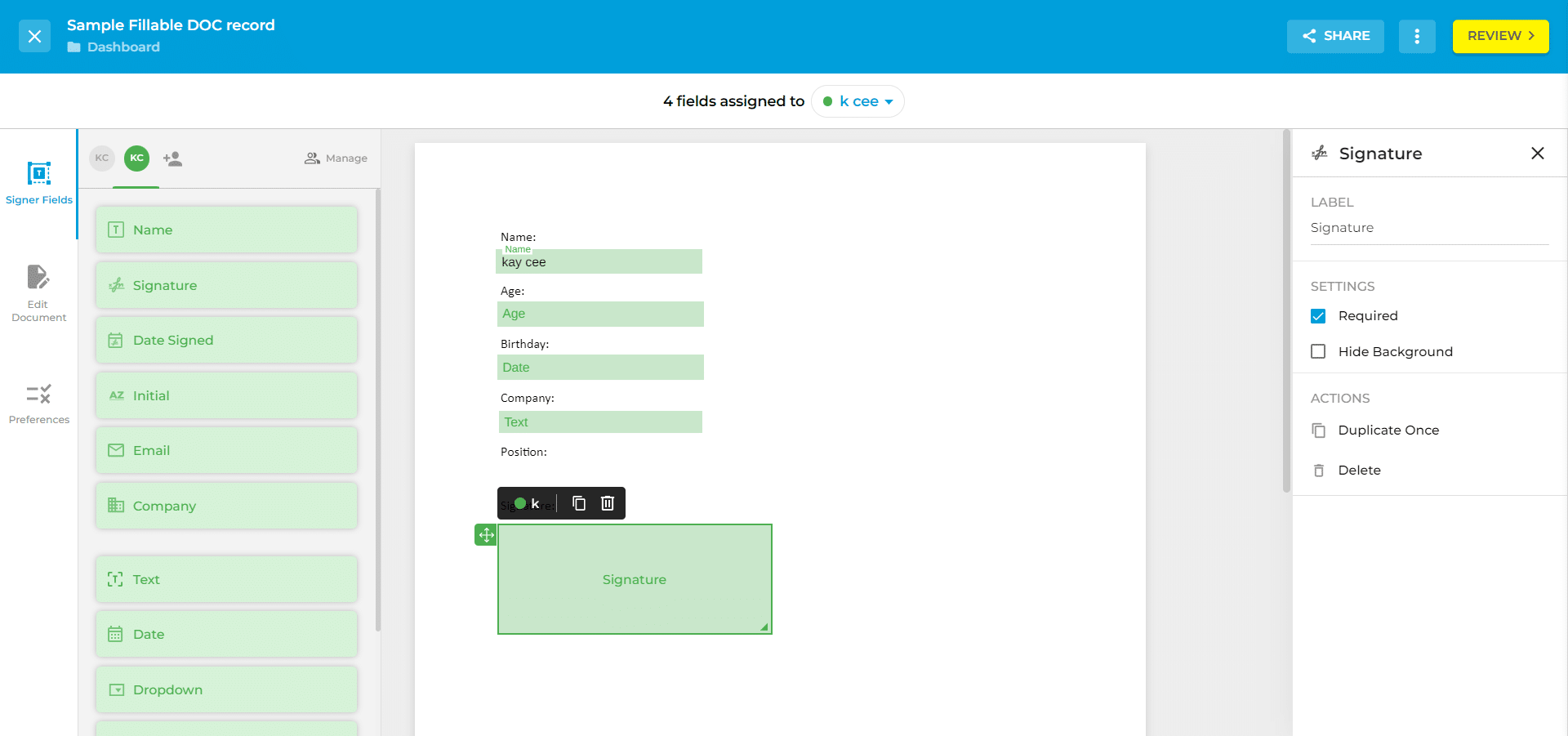Pick the Email field

(x=226, y=451)
